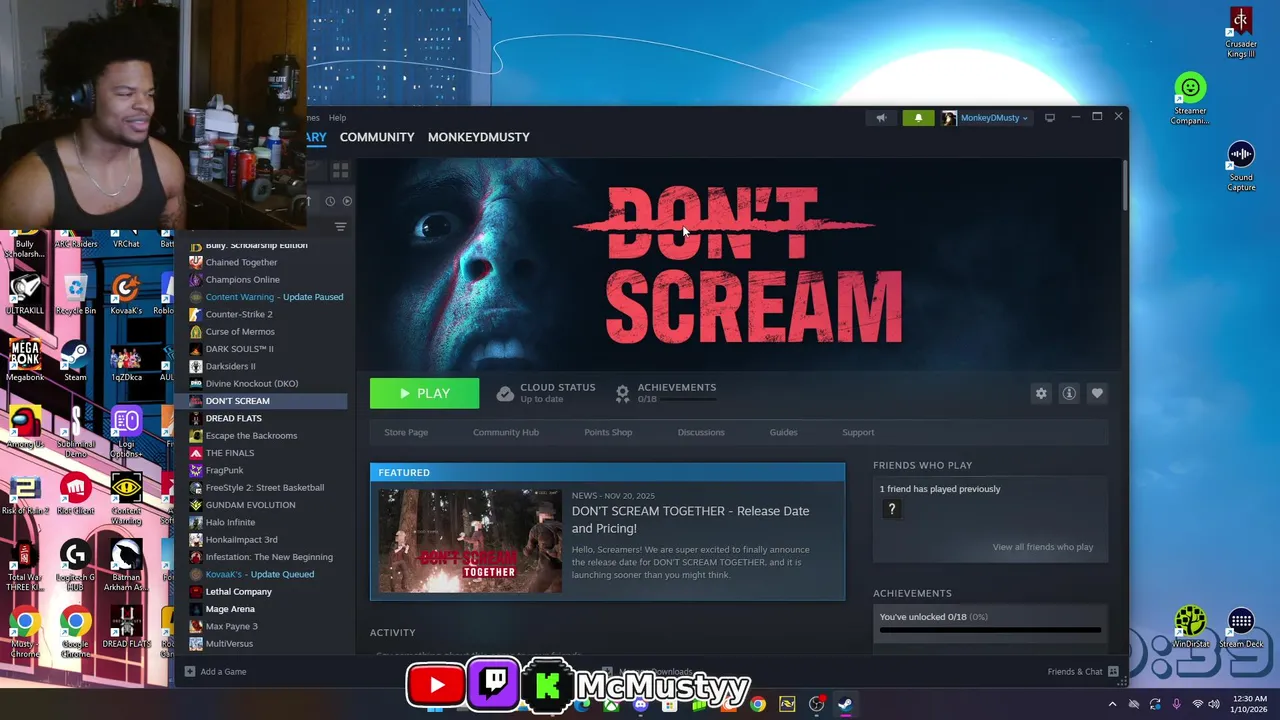Viewport: 1280px width, 720px height.
Task: Go to Points Shop
Action: click(608, 432)
